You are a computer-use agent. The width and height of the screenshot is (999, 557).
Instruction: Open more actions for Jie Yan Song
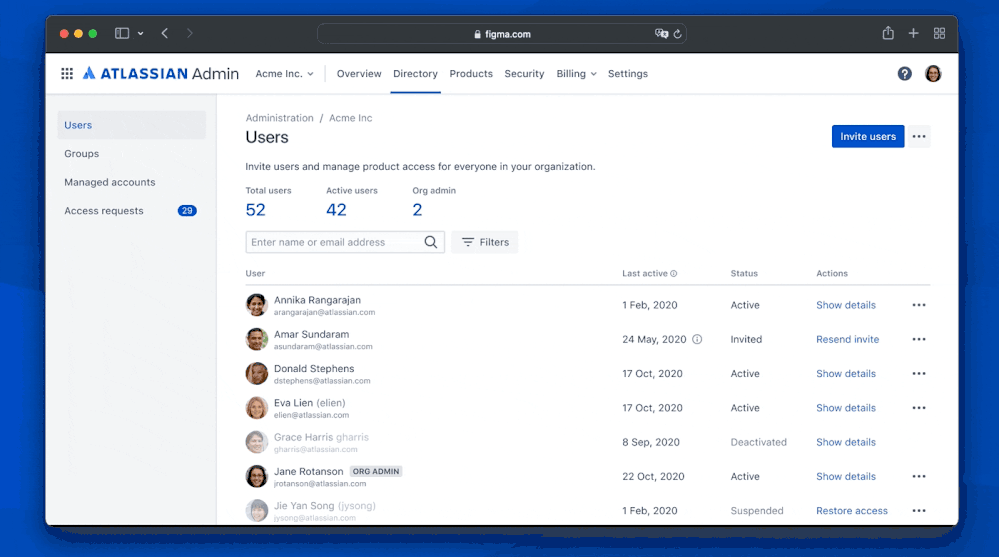coord(919,510)
